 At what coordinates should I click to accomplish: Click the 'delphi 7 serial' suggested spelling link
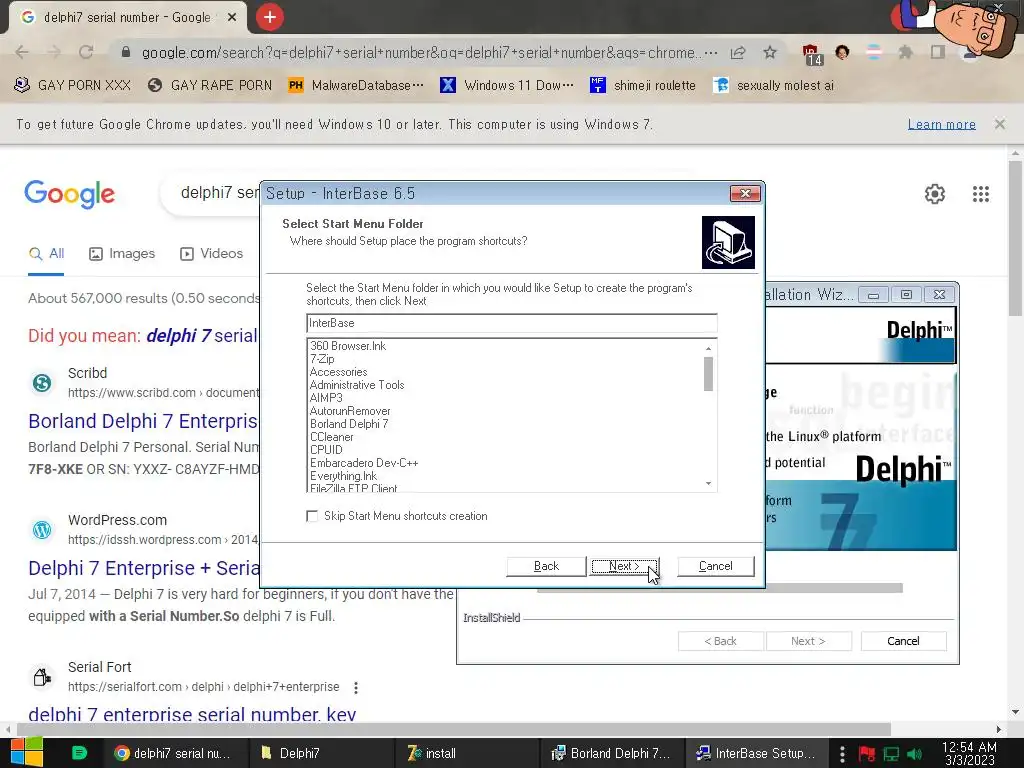click(x=202, y=336)
